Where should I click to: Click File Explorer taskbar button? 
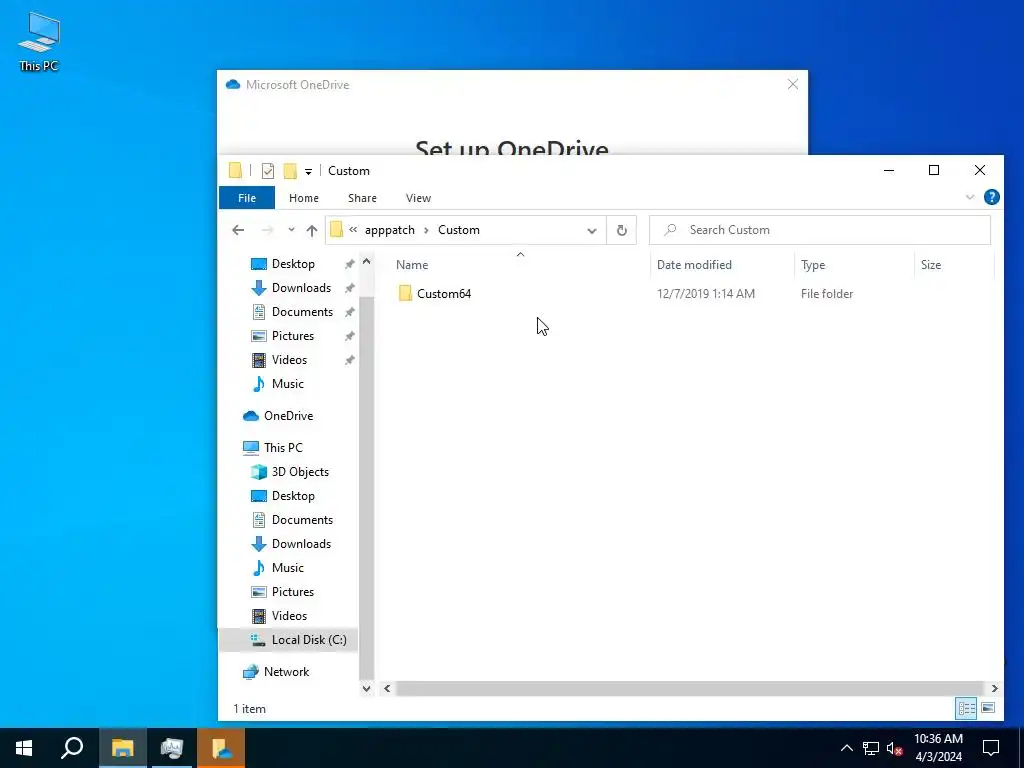(122, 748)
